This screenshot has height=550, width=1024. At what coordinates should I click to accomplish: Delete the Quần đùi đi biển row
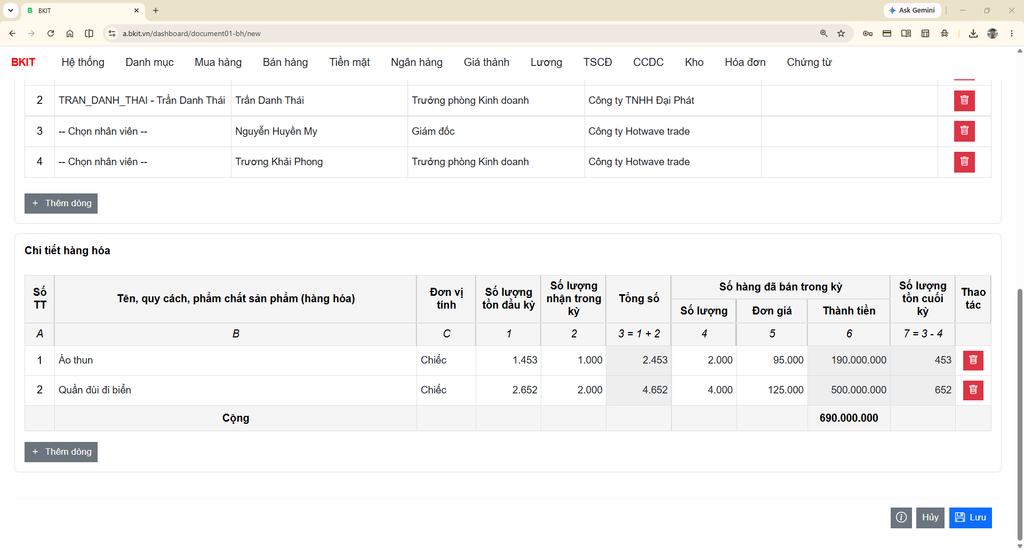pos(972,390)
